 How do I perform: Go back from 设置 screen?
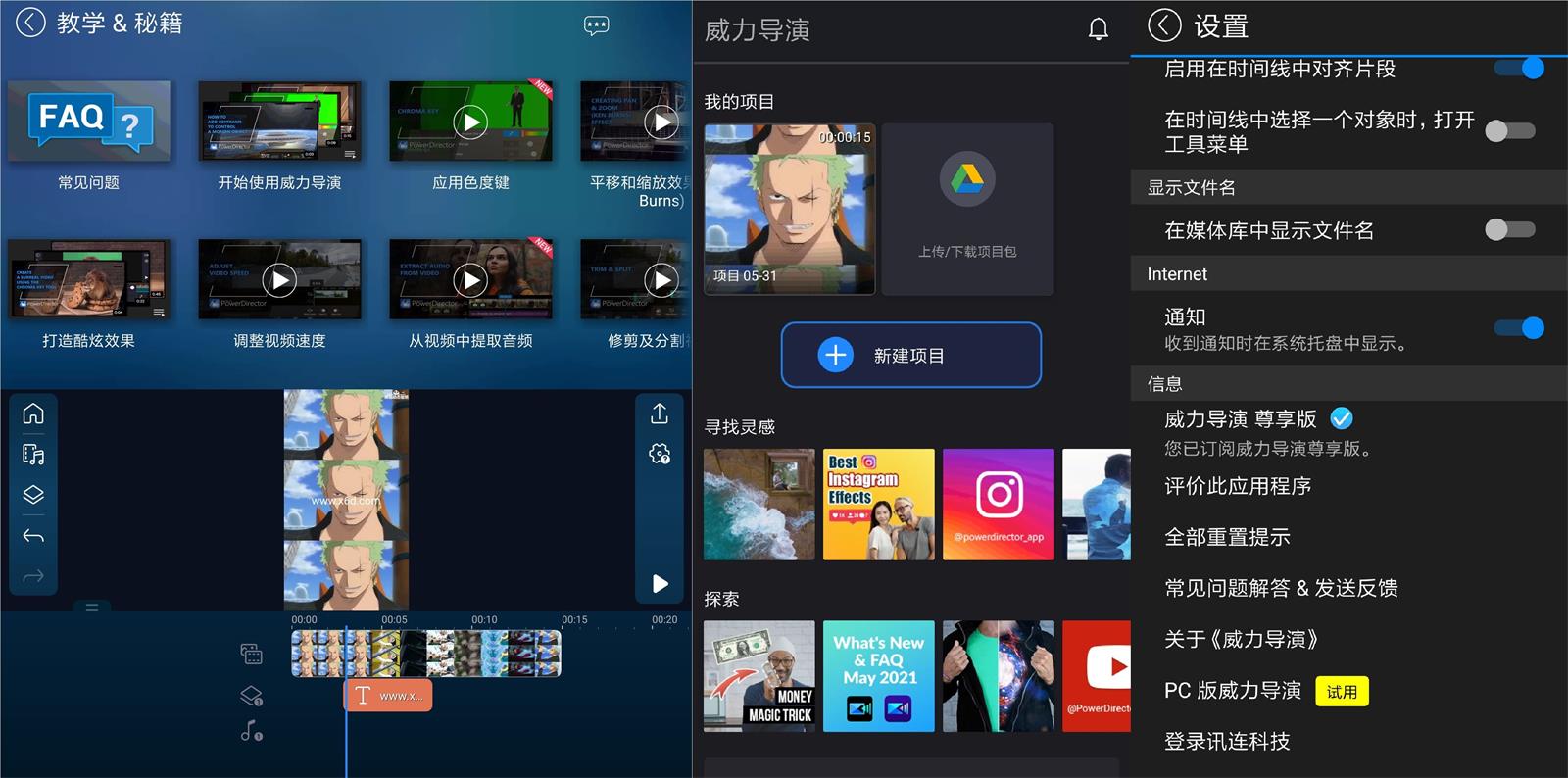(1164, 25)
